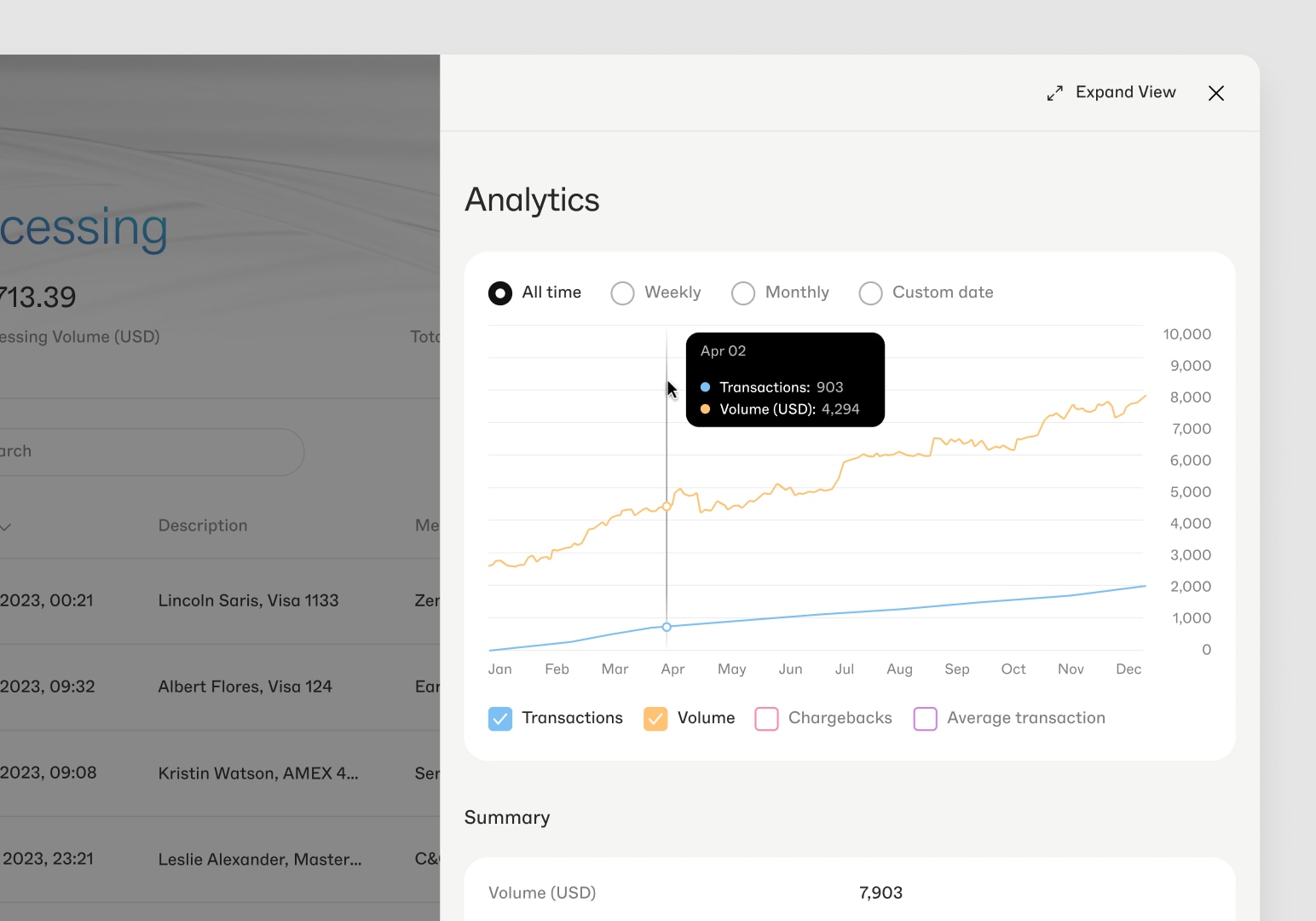This screenshot has width=1316, height=921.
Task: Click the Apr label on chart axis
Action: point(672,669)
